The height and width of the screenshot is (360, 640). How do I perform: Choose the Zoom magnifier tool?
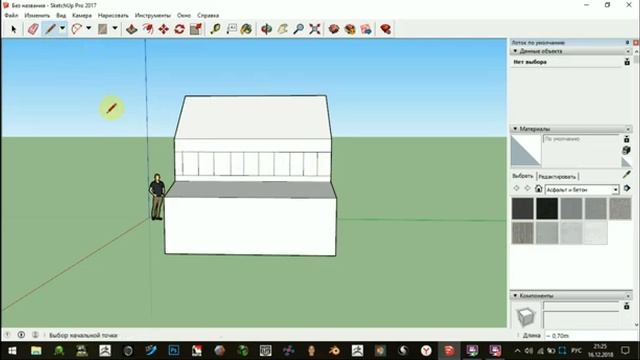click(x=299, y=29)
